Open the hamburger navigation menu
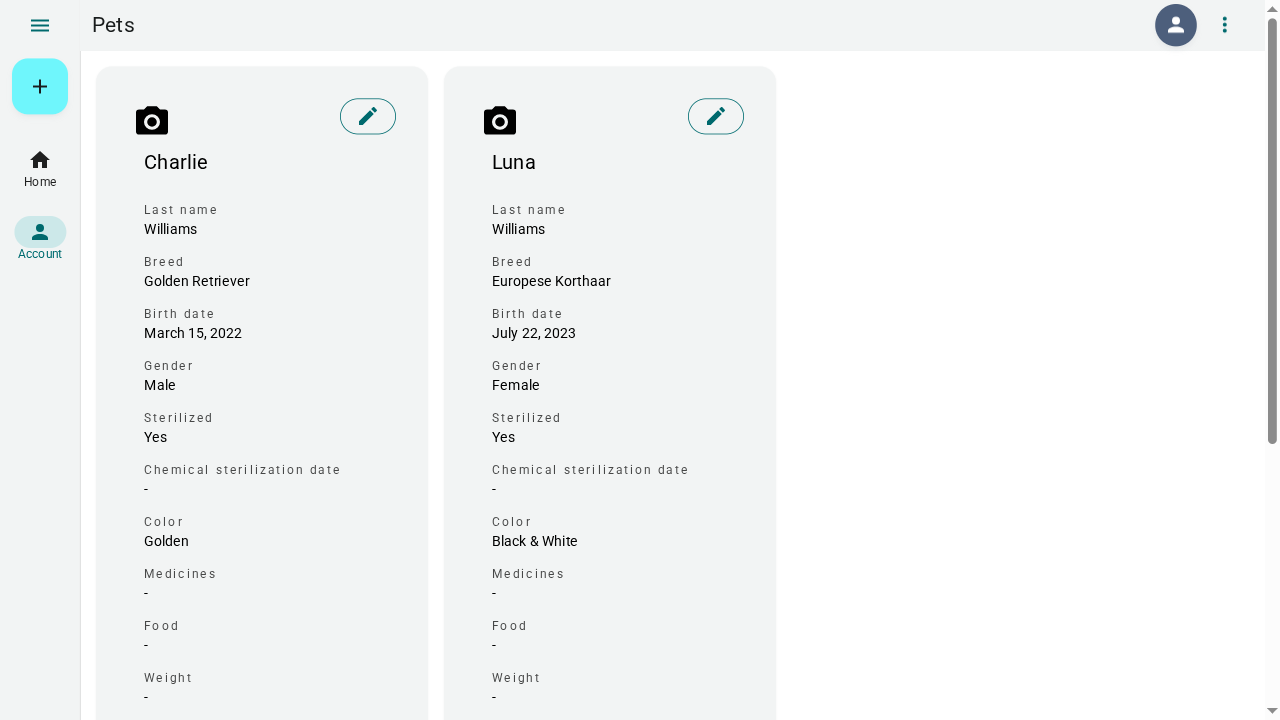 [x=40, y=25]
